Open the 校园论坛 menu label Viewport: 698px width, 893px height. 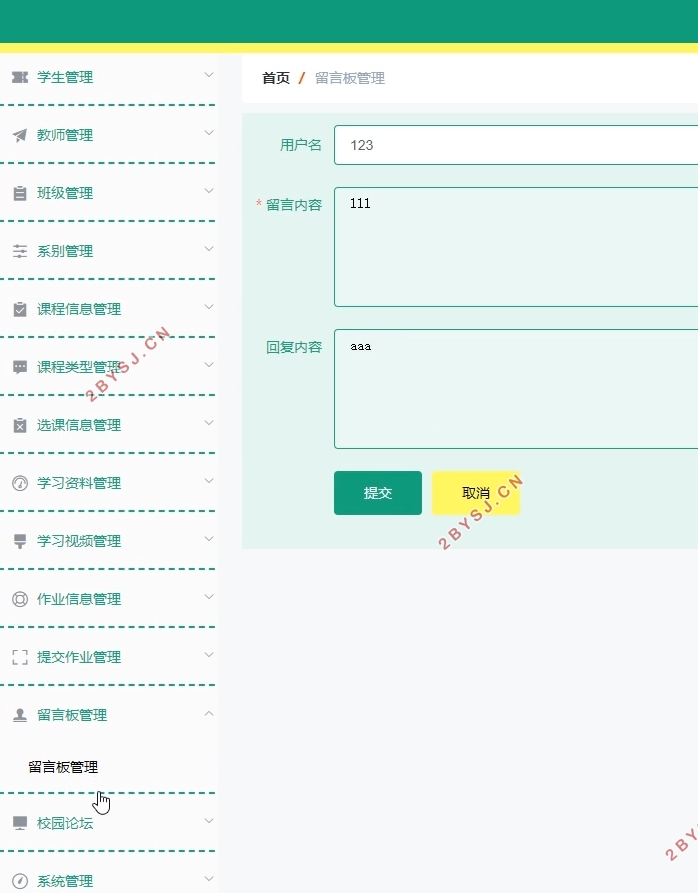(x=65, y=824)
